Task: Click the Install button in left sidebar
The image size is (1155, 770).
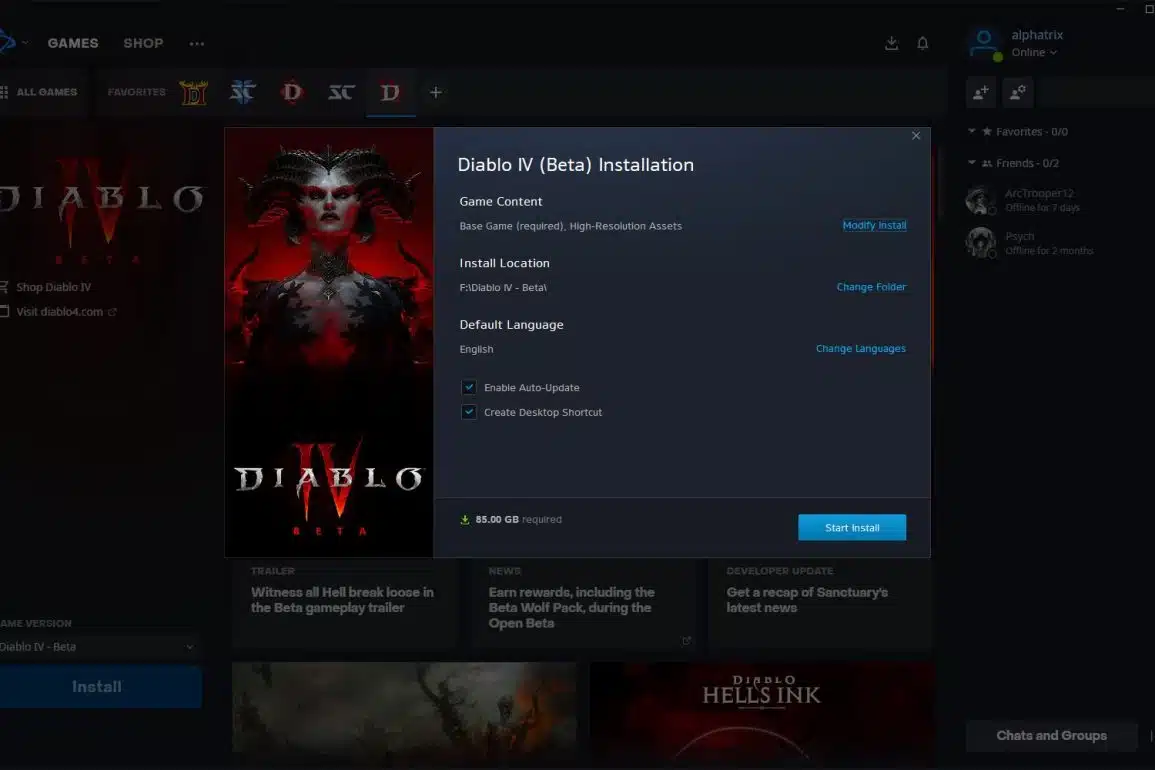Action: (x=99, y=687)
